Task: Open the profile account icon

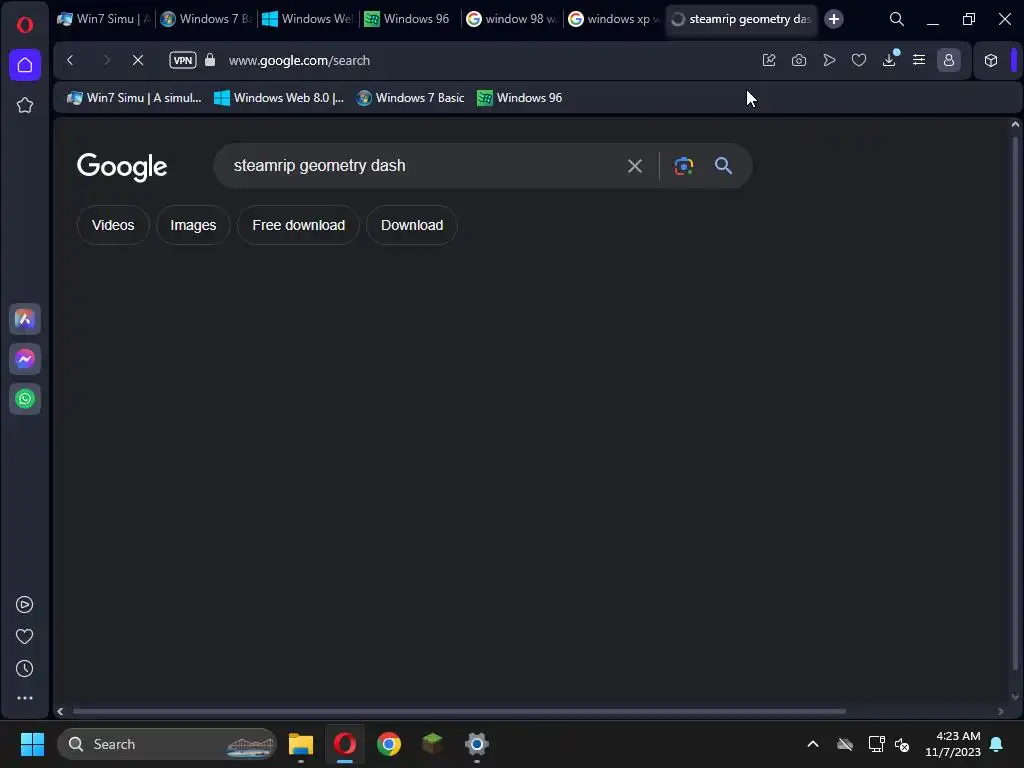Action: (x=949, y=60)
